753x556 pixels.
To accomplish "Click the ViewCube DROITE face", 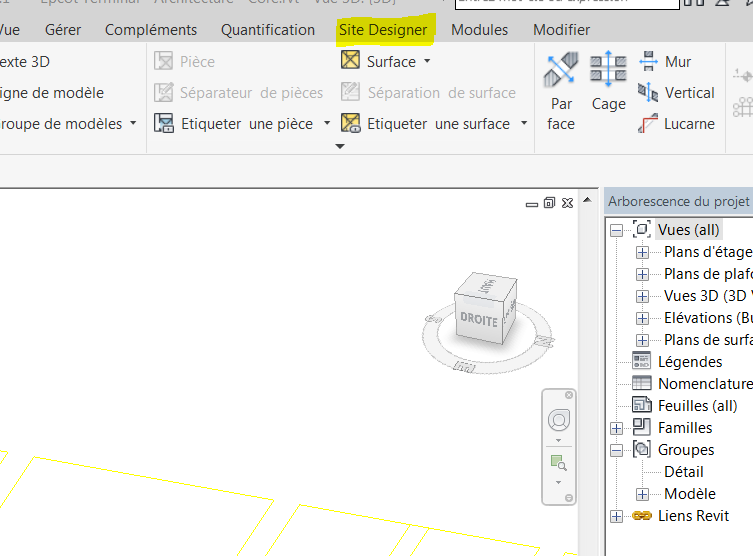I will 477,321.
